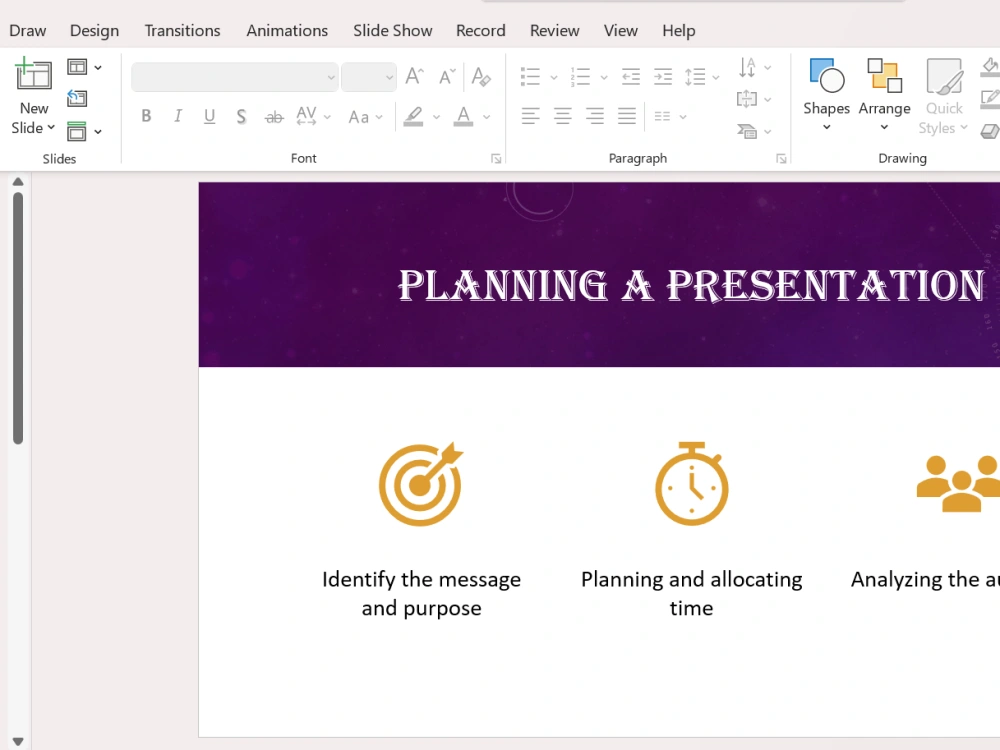
Task: Clear all formatting with eraser icon
Action: [481, 77]
